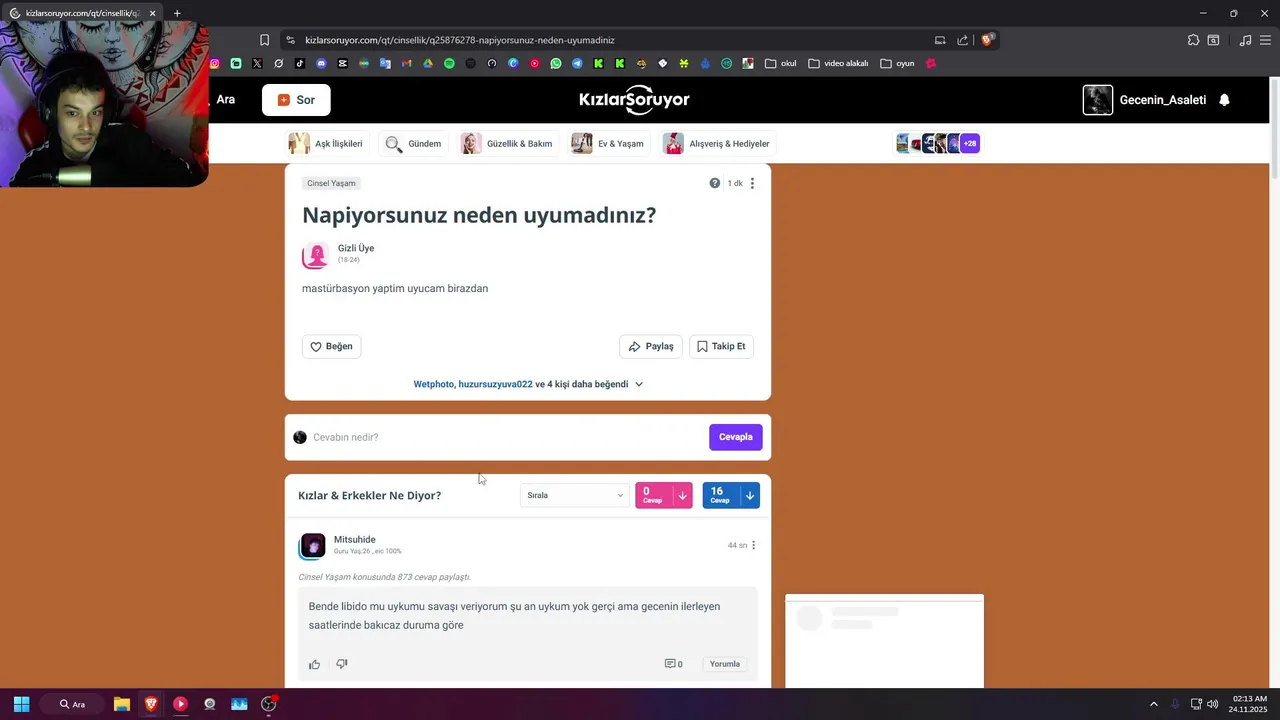Image resolution: width=1280 pixels, height=720 pixels.
Task: Open the Alışveriş & Hediyeler category
Action: (718, 143)
